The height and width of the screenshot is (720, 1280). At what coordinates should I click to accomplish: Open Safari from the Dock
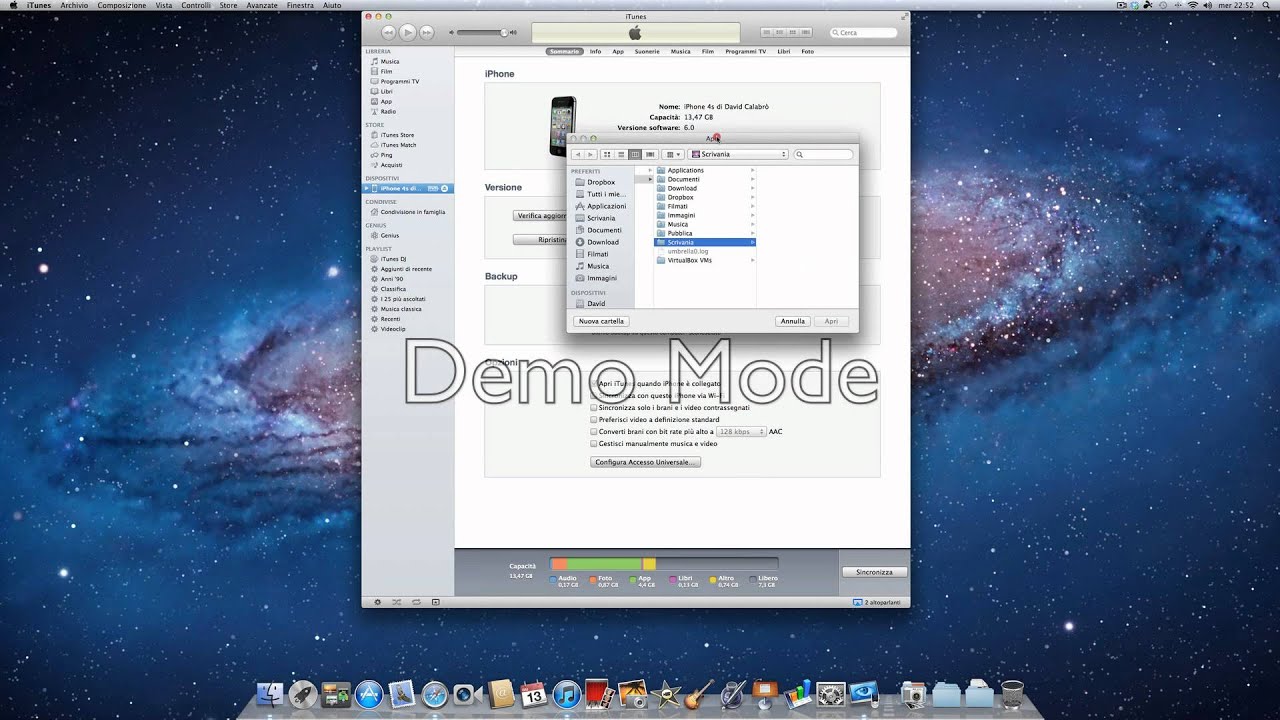434,694
